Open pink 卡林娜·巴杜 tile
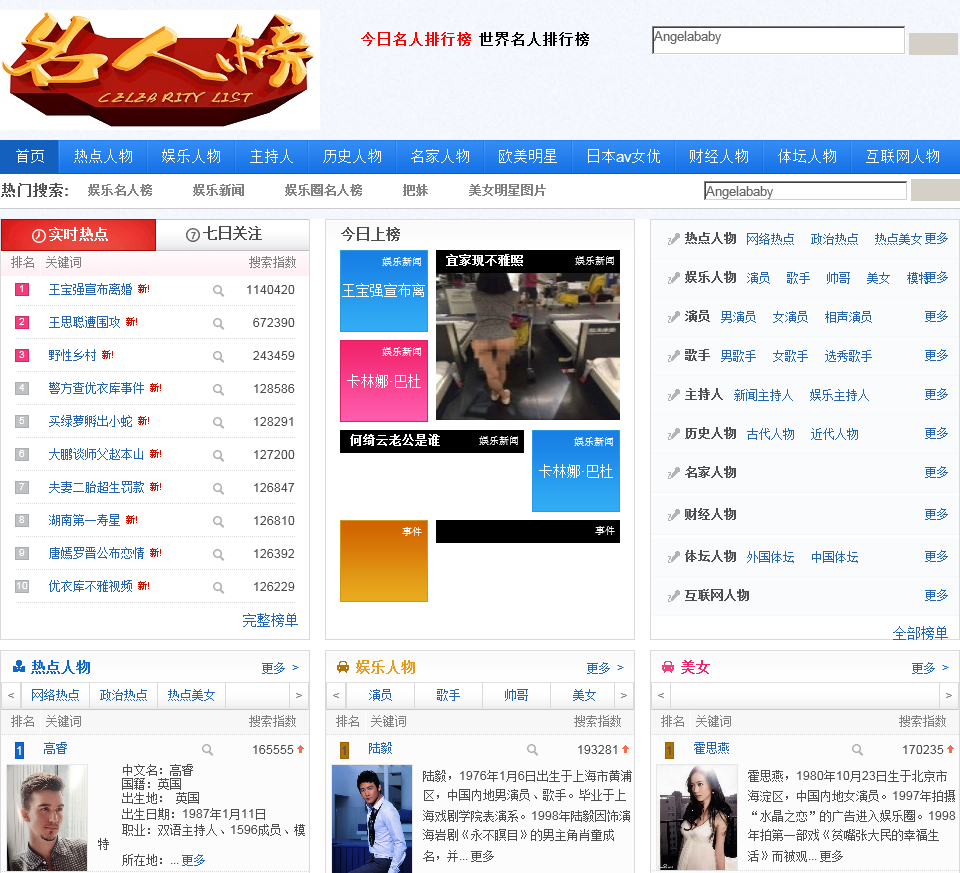The image size is (960, 873). (384, 381)
